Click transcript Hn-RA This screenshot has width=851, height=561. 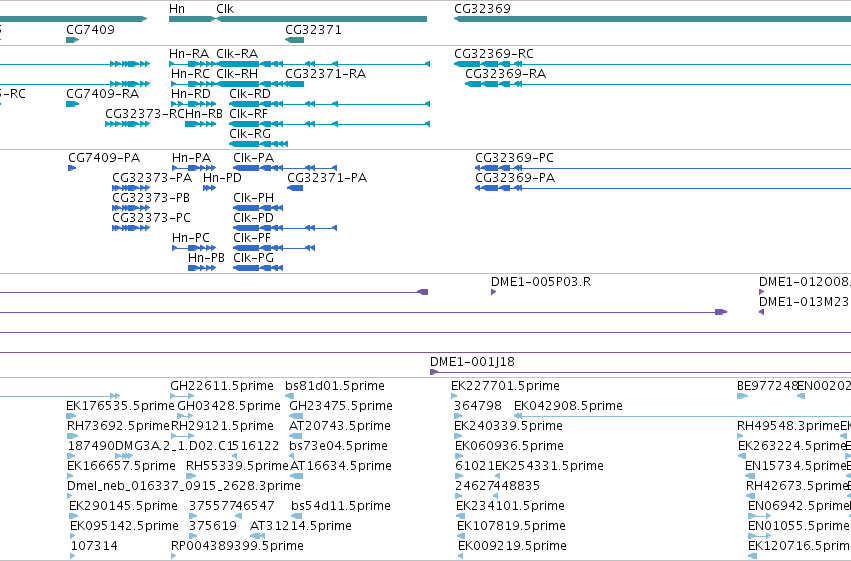[x=189, y=54]
